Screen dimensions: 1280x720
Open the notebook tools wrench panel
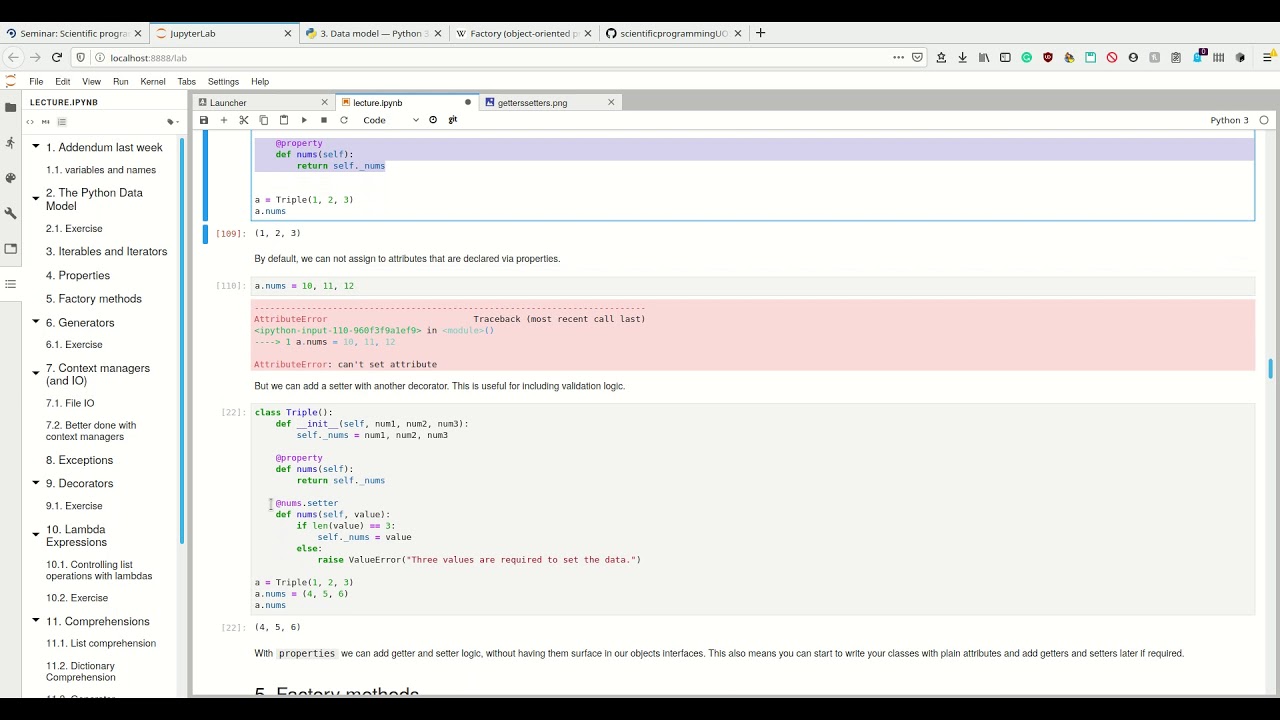coord(10,213)
